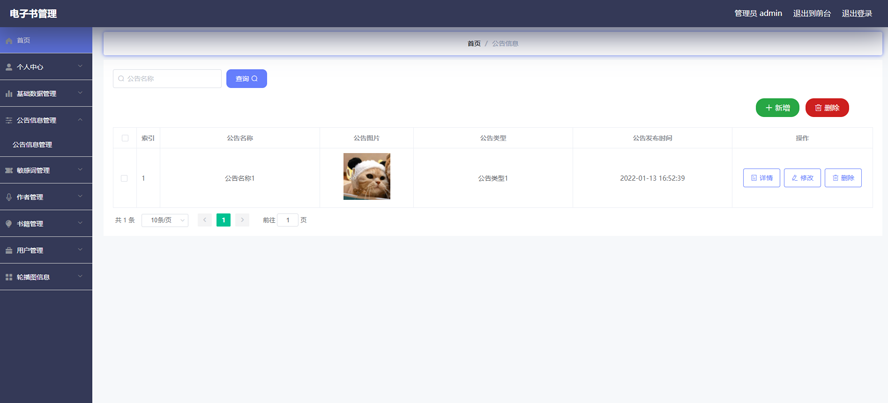Focus the 公告名称 search input
The width and height of the screenshot is (888, 403).
coord(167,79)
